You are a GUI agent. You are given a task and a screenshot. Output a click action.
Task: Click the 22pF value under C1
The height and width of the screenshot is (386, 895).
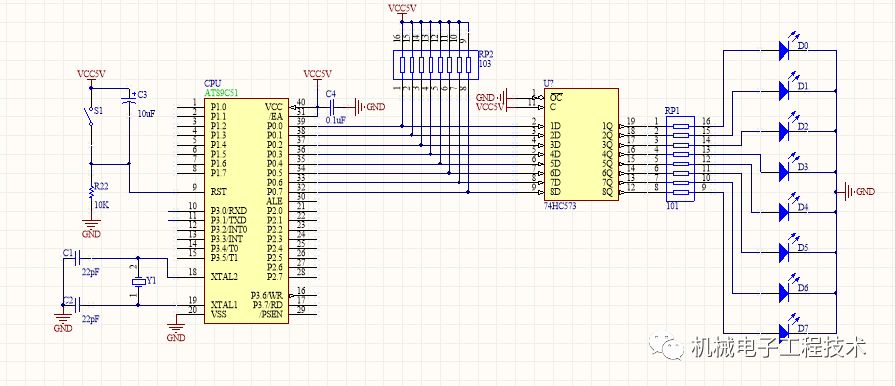(x=91, y=272)
